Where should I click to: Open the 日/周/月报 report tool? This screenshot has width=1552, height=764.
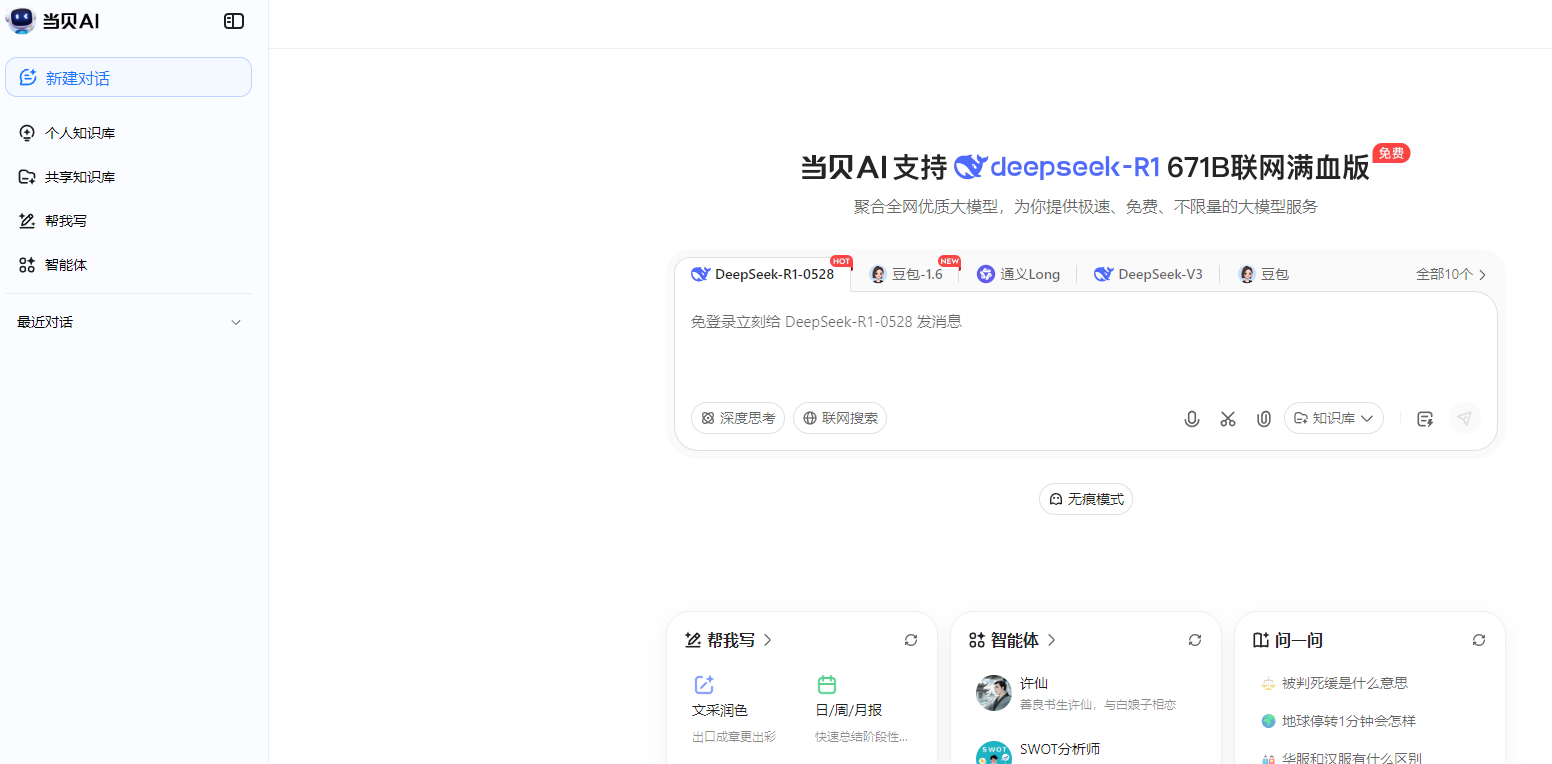point(862,710)
